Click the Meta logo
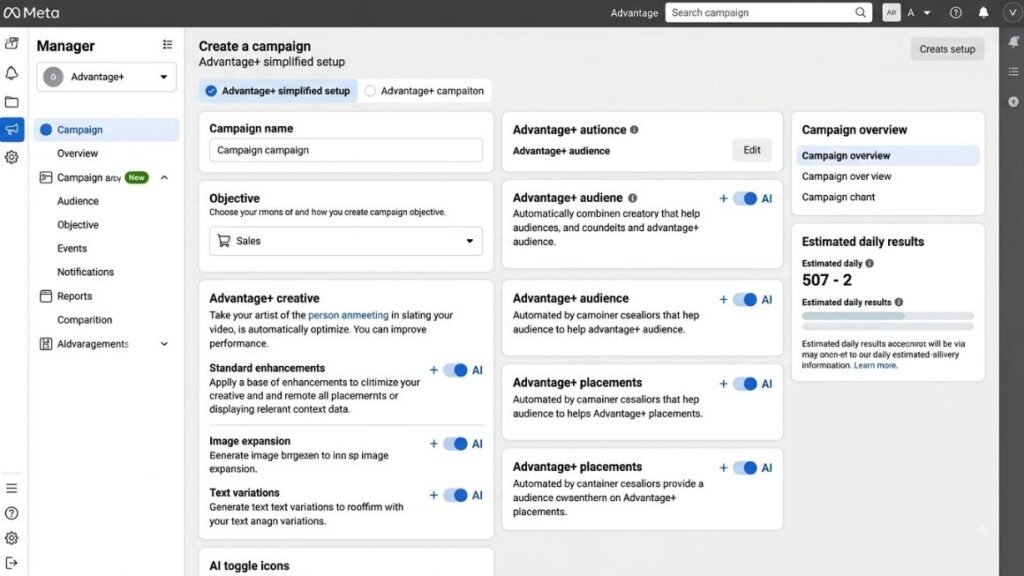Viewport: 1024px width, 576px height. coord(31,12)
